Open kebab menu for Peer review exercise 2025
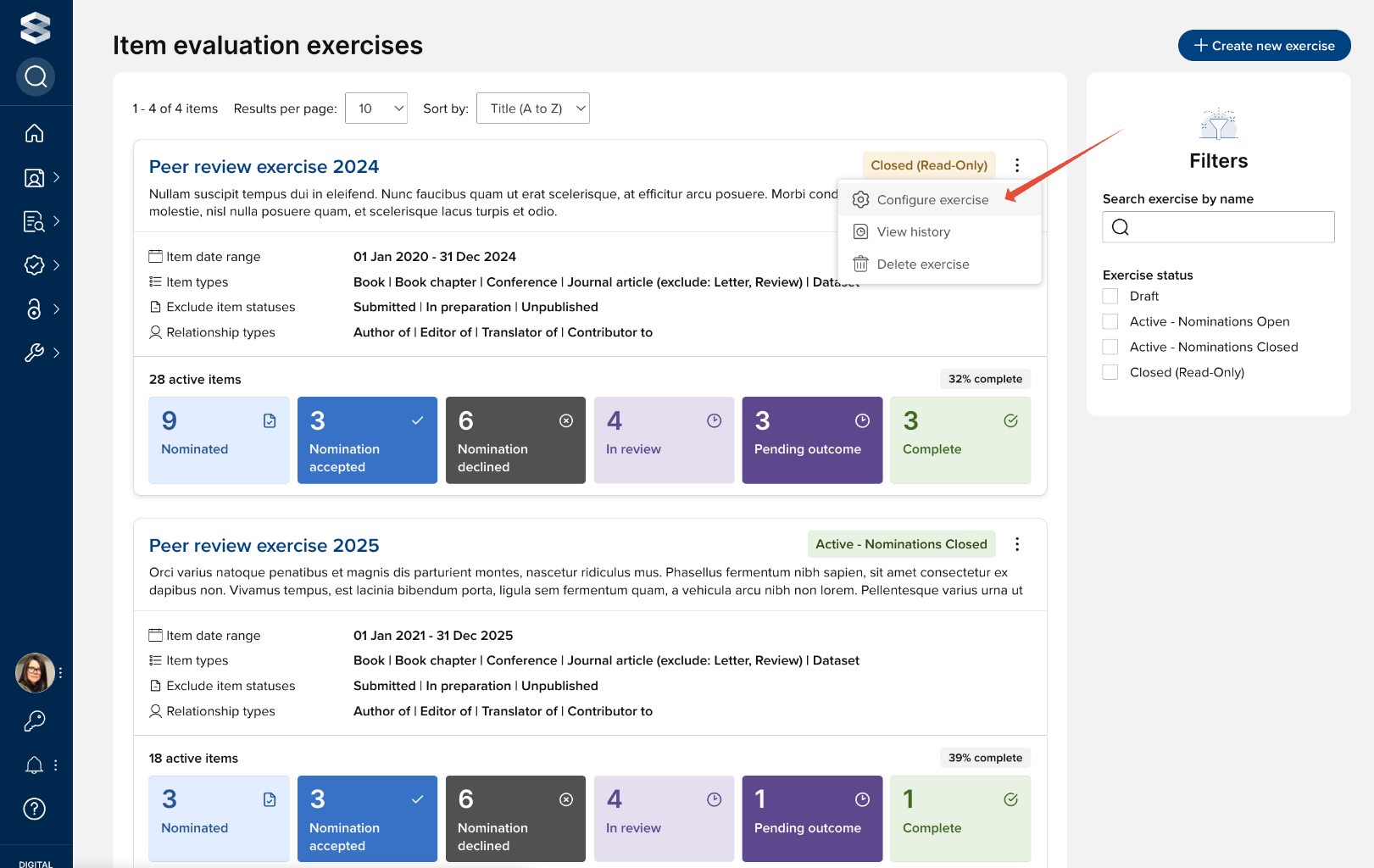Viewport: 1374px width, 868px height. pyautogui.click(x=1017, y=544)
